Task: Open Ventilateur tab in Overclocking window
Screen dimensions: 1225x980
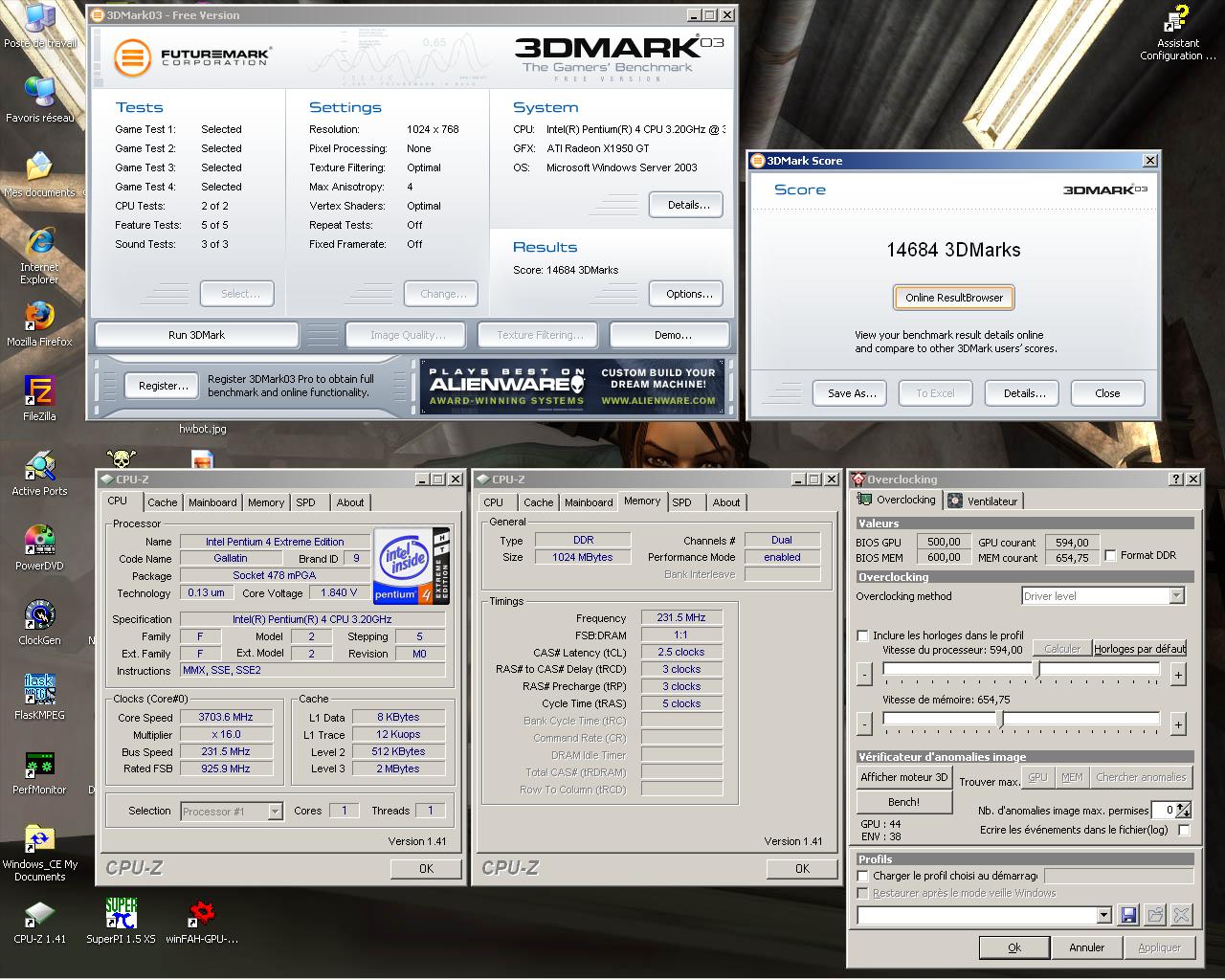Action: (x=983, y=501)
